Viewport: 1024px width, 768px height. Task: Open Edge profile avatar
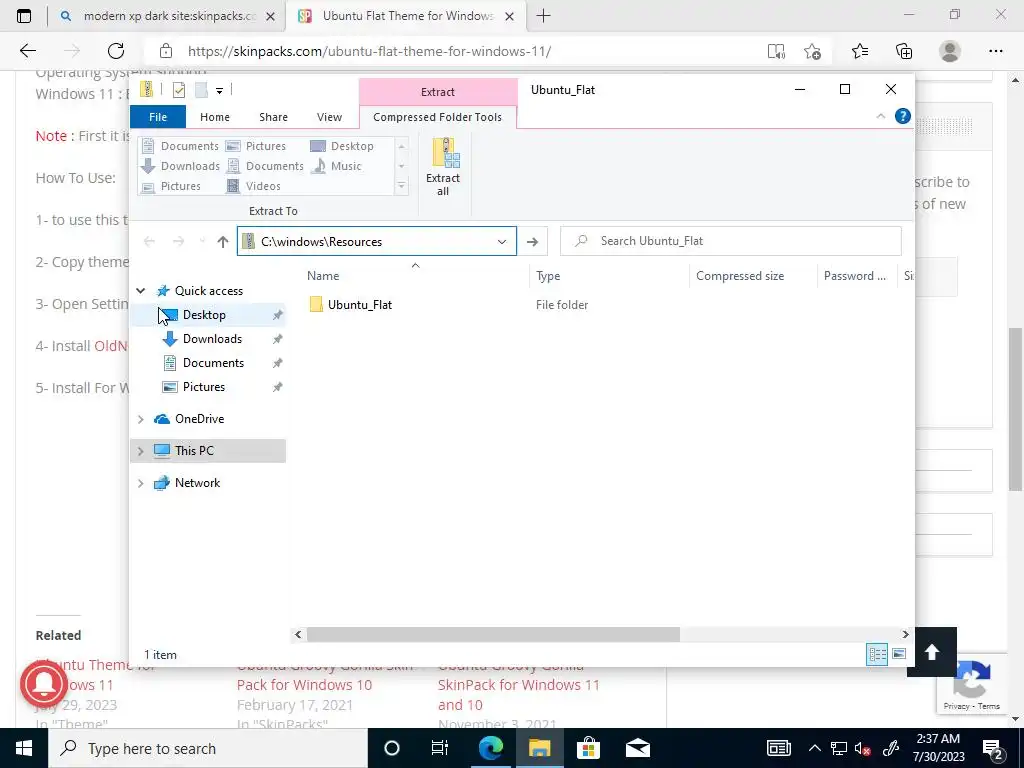(x=950, y=51)
